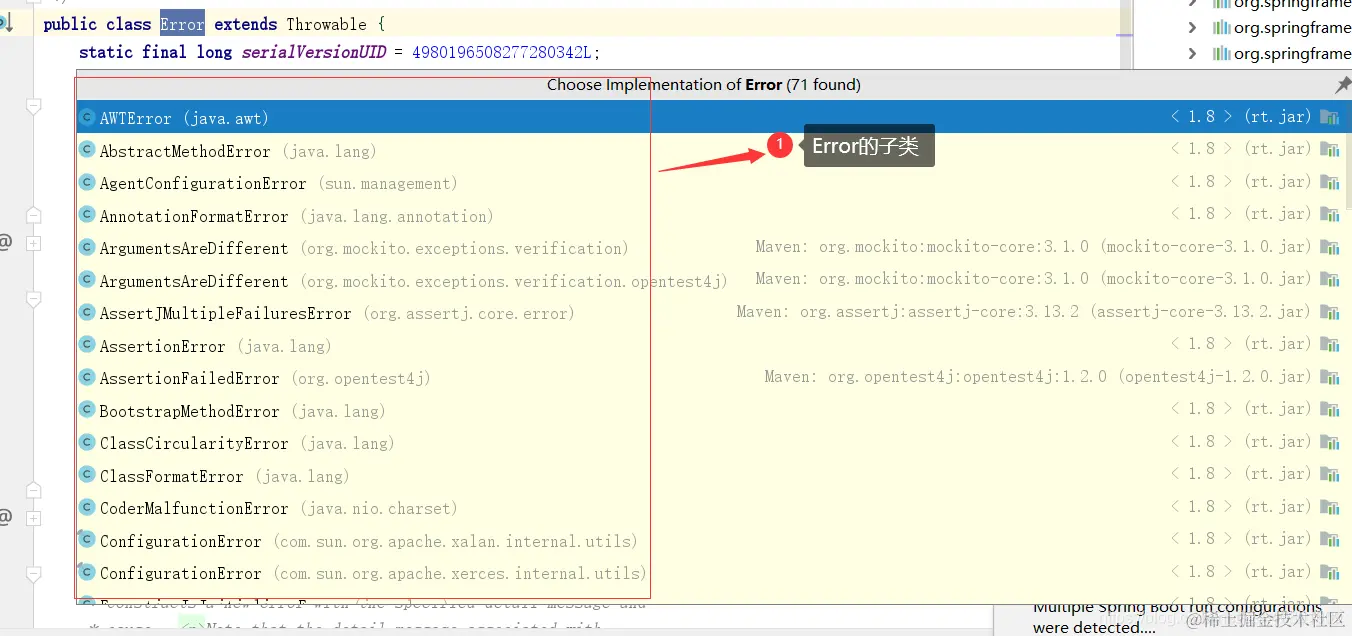Click Throwable in the class declaration

tap(326, 23)
